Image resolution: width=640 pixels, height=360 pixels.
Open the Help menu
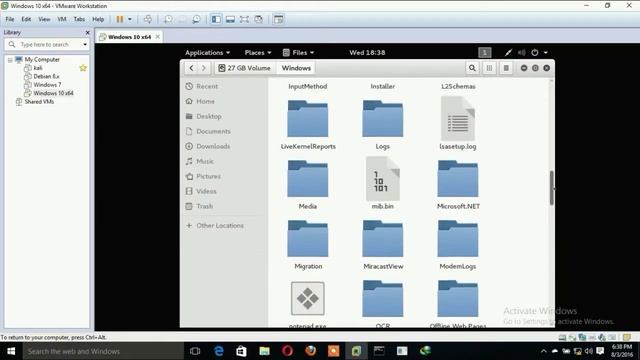[98, 19]
